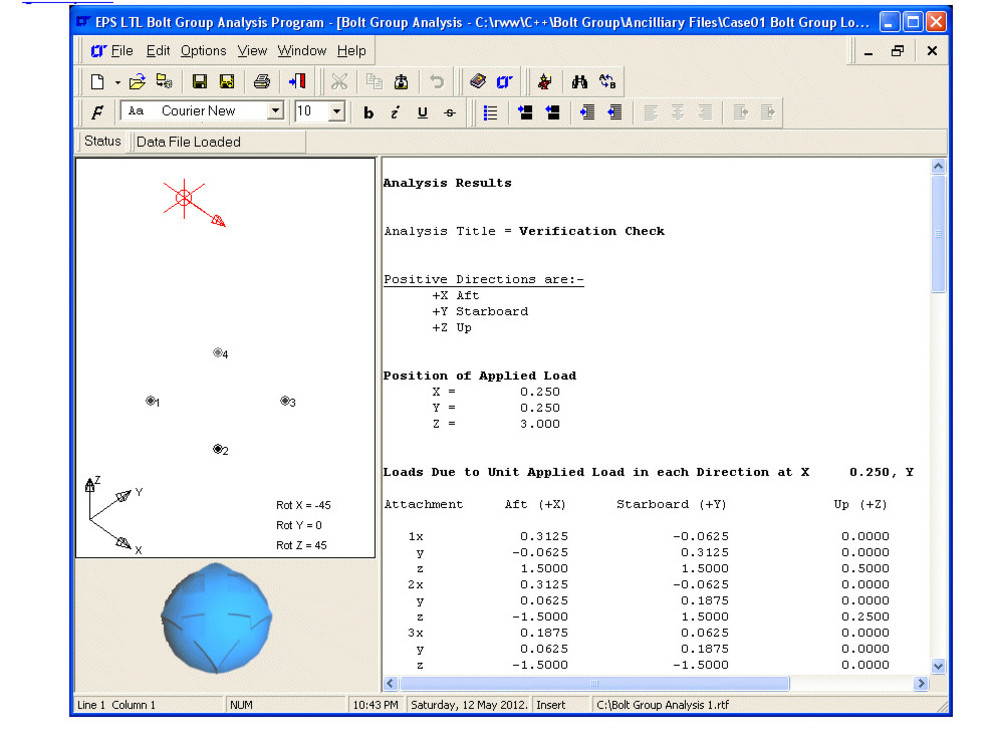
Task: Click the second black block arrow icon
Action: coord(552,112)
